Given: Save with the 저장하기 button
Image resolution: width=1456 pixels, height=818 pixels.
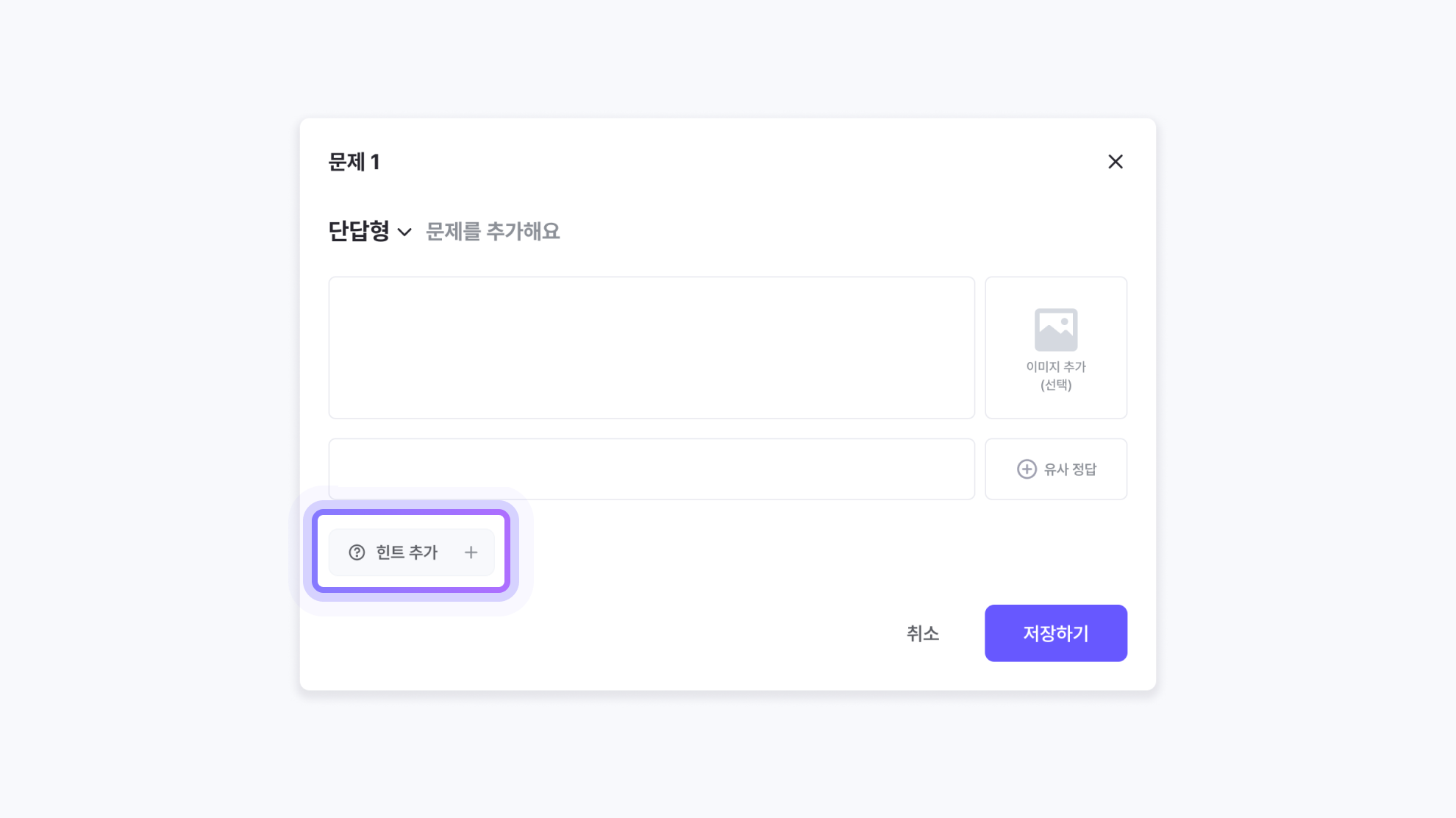Looking at the screenshot, I should tap(1055, 633).
